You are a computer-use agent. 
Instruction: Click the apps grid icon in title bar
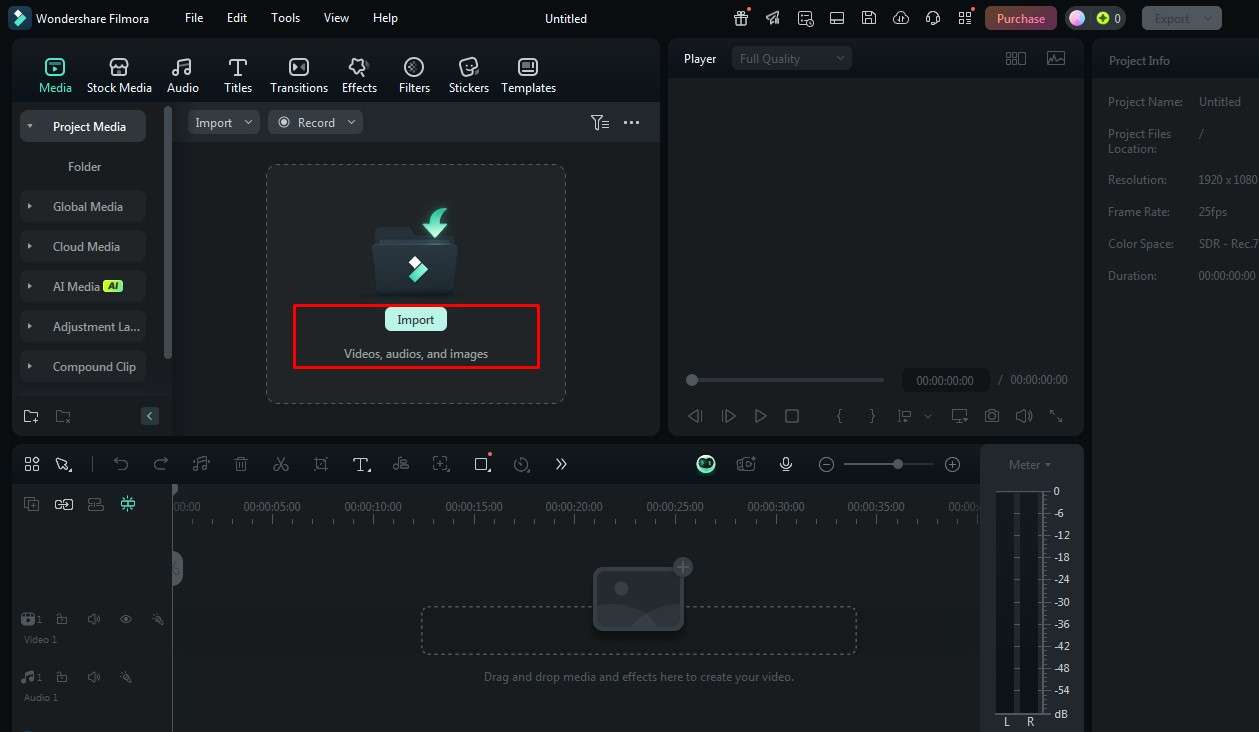[965, 18]
